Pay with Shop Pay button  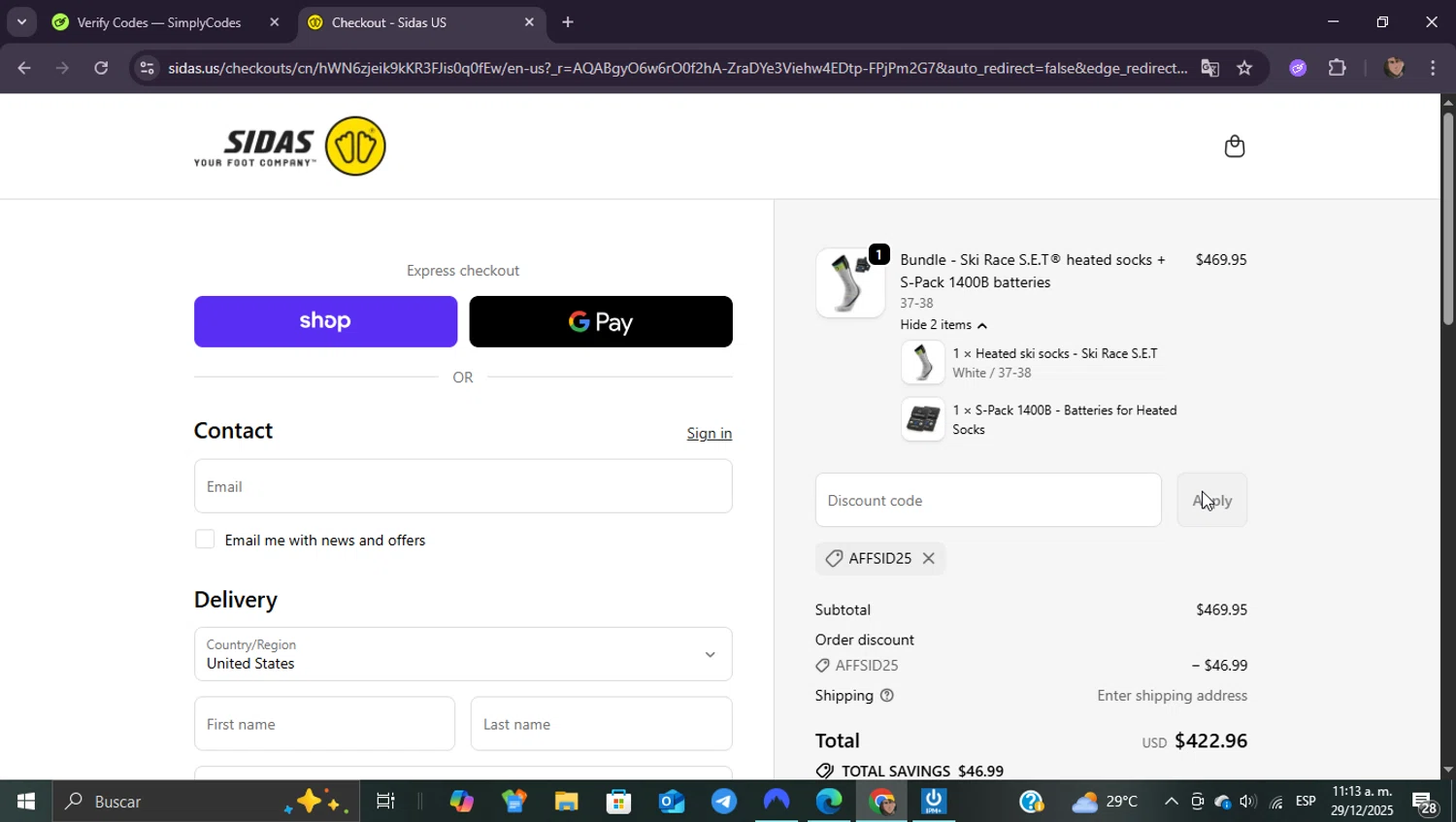[325, 321]
